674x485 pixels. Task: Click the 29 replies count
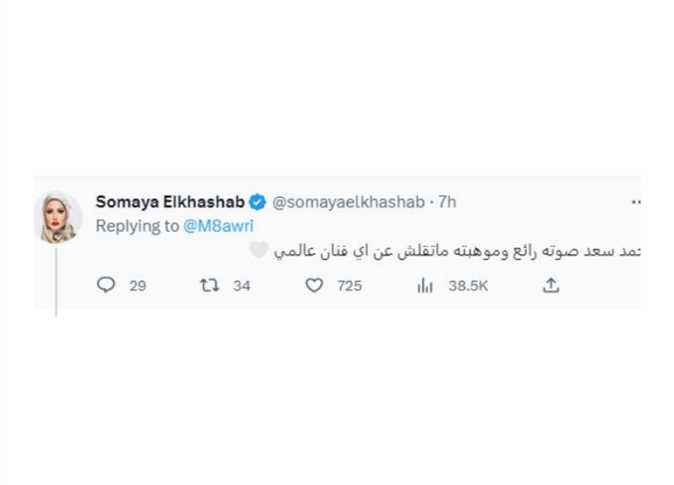coord(138,286)
